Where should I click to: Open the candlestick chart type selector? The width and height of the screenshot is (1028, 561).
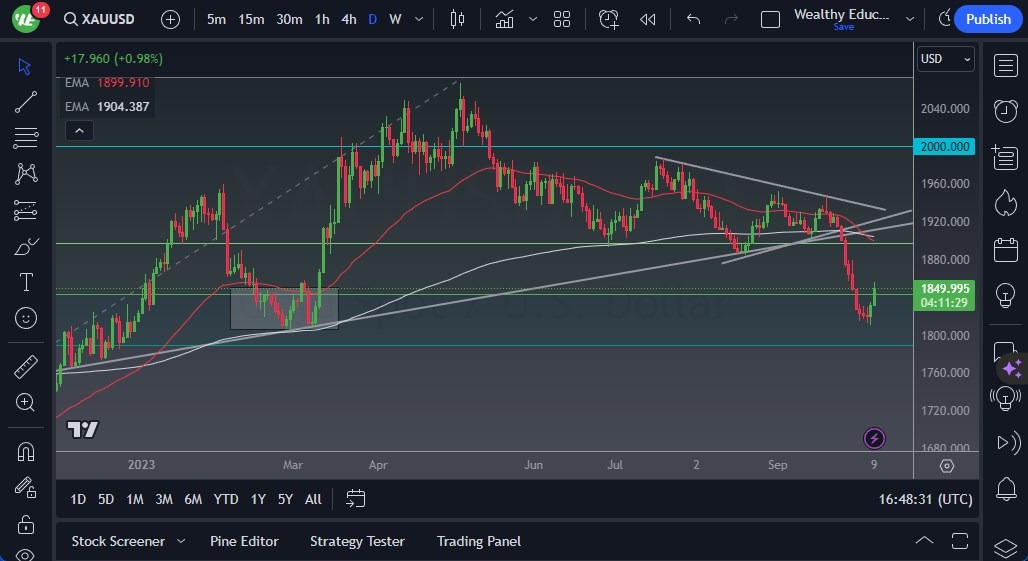point(458,19)
